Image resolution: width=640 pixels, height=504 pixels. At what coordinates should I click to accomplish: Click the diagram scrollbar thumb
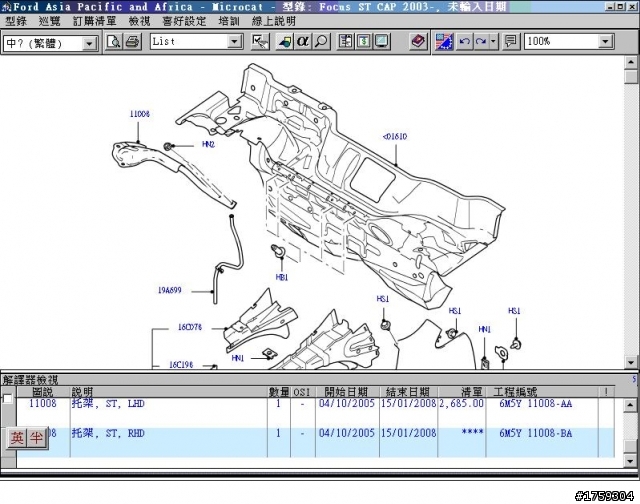click(631, 76)
